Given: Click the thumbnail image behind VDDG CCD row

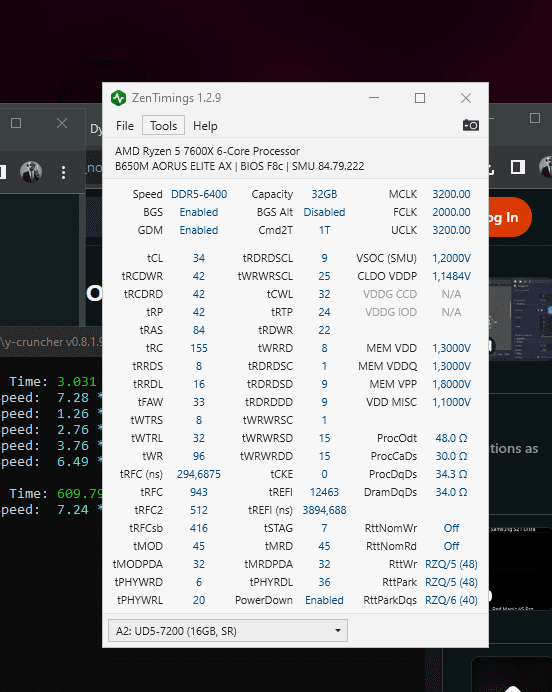Looking at the screenshot, I should point(520,318).
